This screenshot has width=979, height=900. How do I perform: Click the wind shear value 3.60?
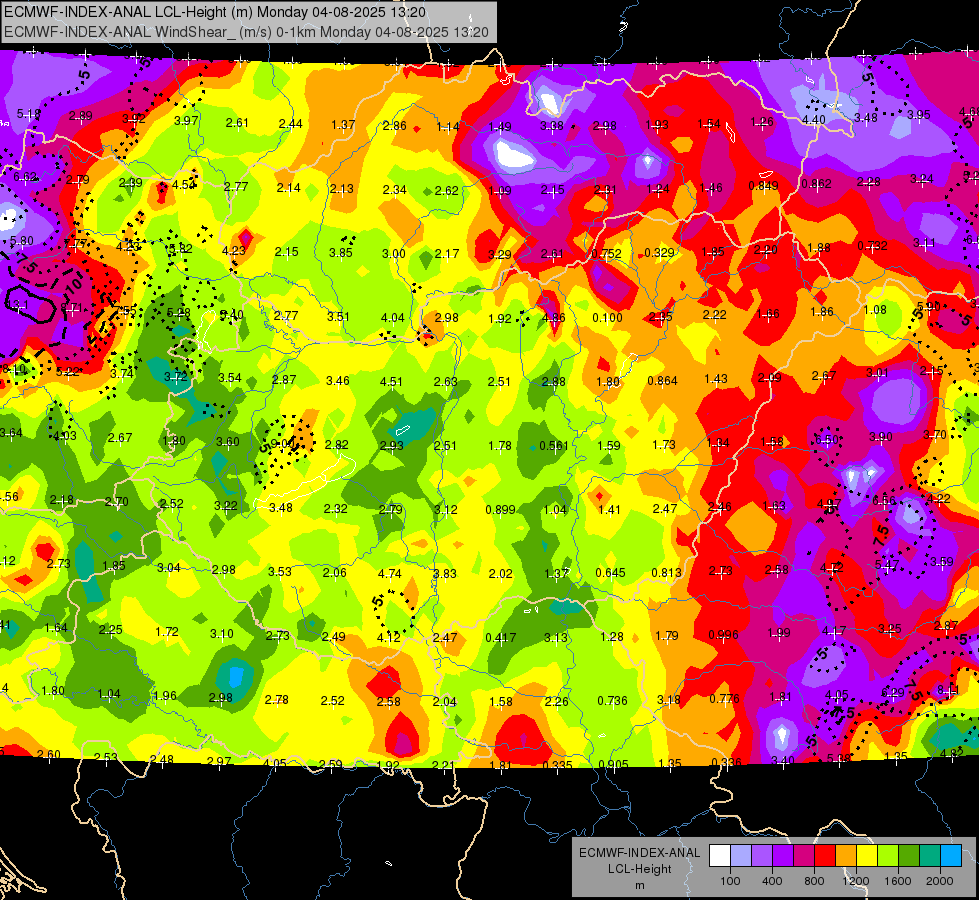(x=228, y=442)
